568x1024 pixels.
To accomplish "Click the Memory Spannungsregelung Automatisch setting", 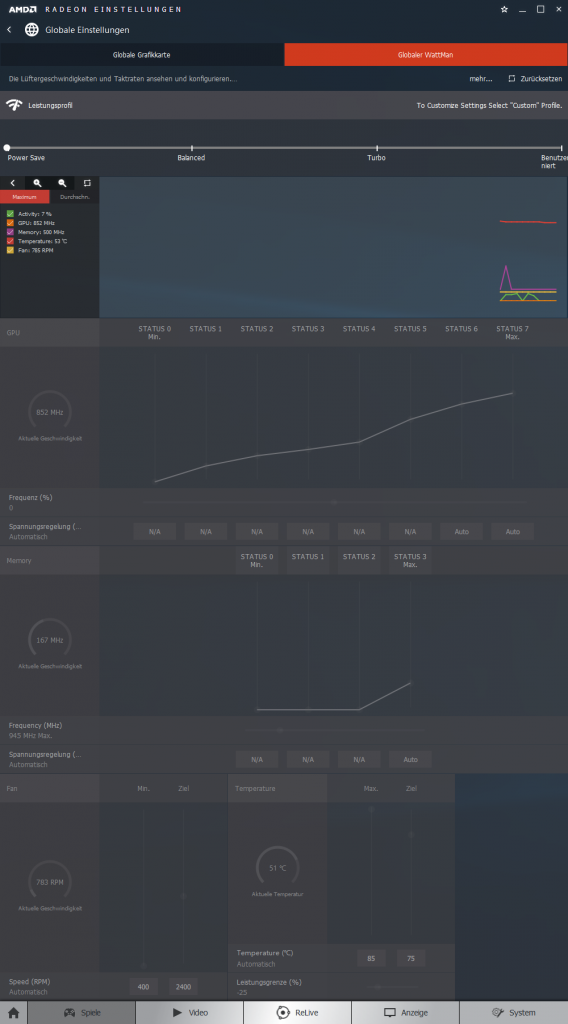I will 50,759.
